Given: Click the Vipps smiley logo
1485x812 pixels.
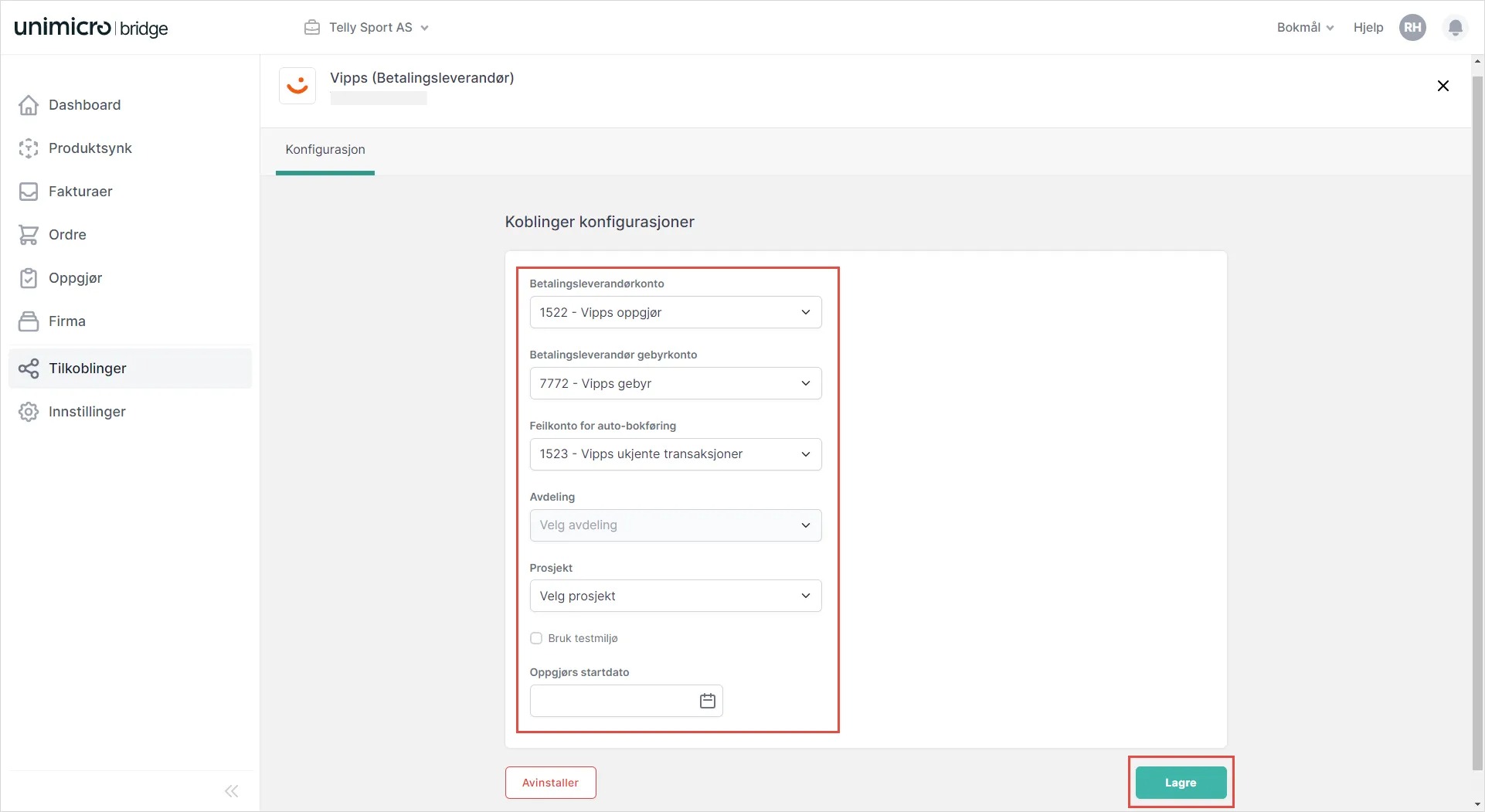Looking at the screenshot, I should click(297, 85).
